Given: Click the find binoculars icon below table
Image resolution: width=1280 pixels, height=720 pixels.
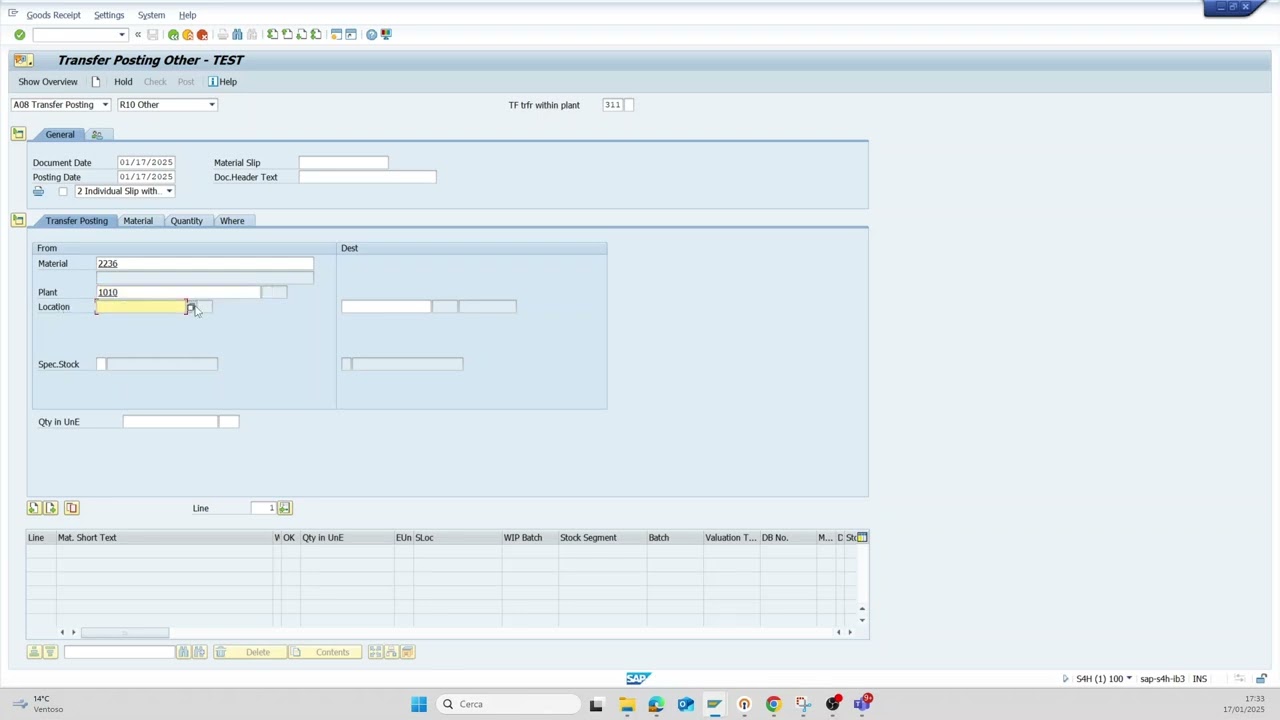Looking at the screenshot, I should click(x=183, y=652).
